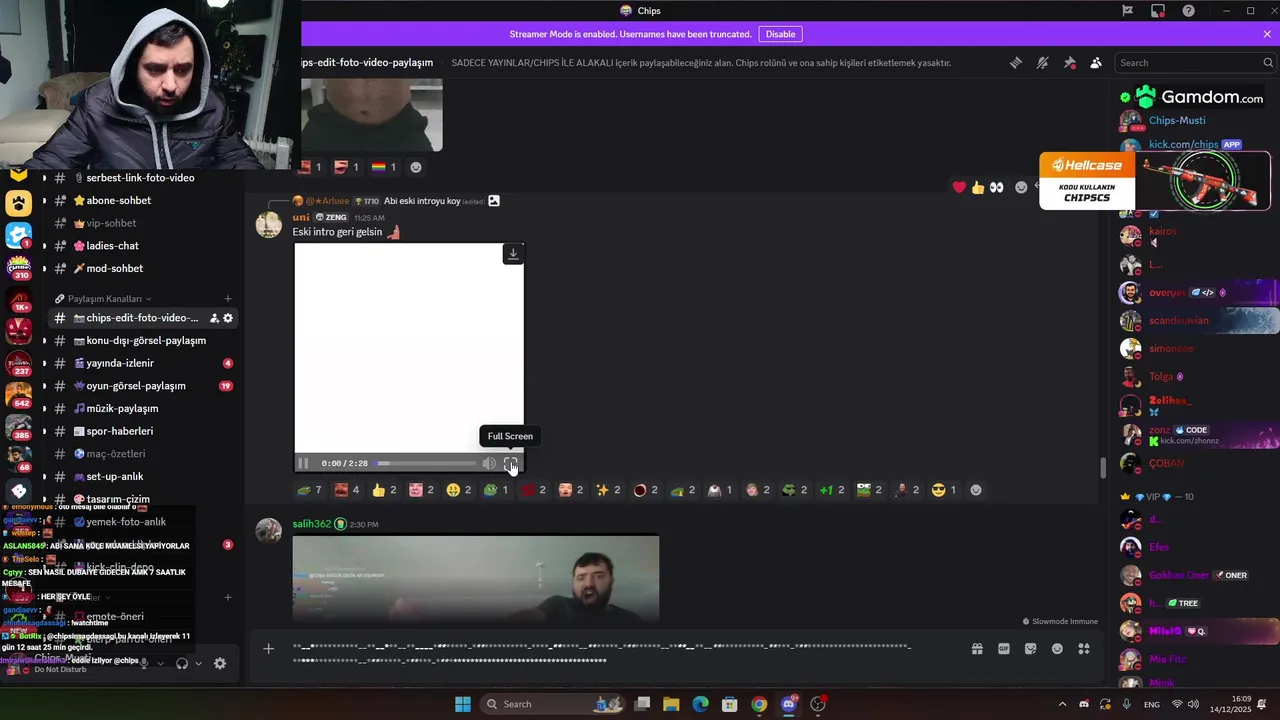1280x720 pixels.
Task: Open File Explorer from taskbar
Action: pos(671,704)
